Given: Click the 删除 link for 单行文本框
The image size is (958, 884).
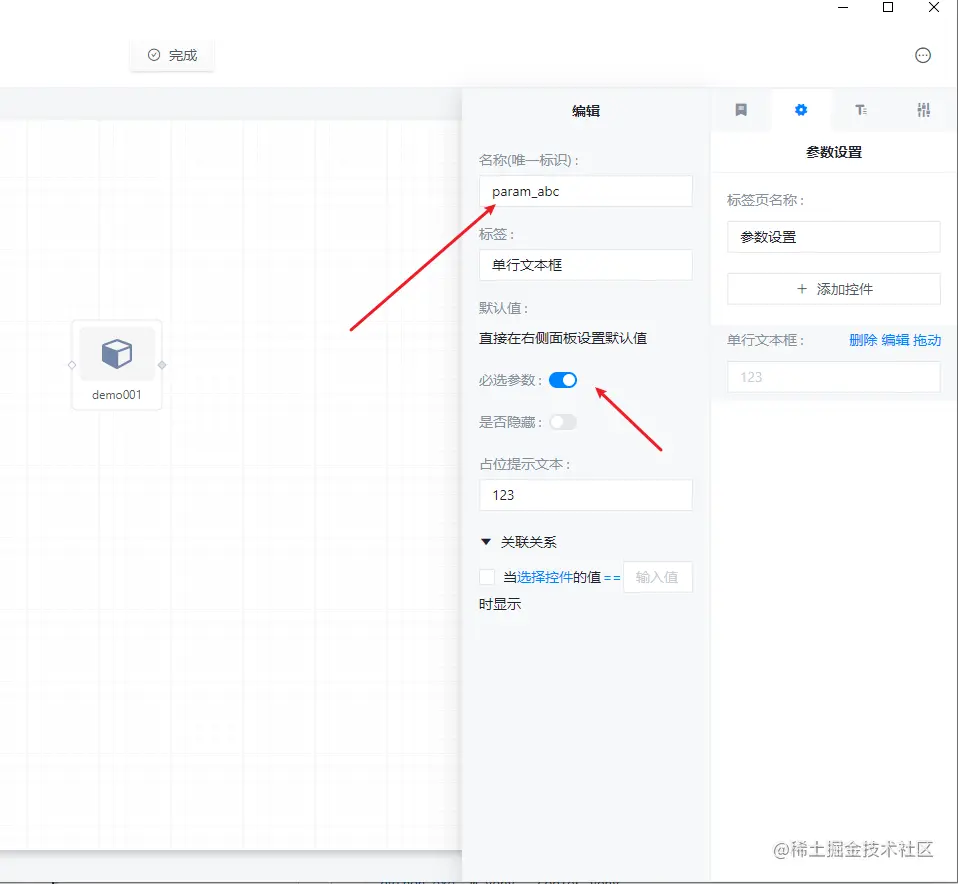Looking at the screenshot, I should pyautogui.click(x=863, y=340).
